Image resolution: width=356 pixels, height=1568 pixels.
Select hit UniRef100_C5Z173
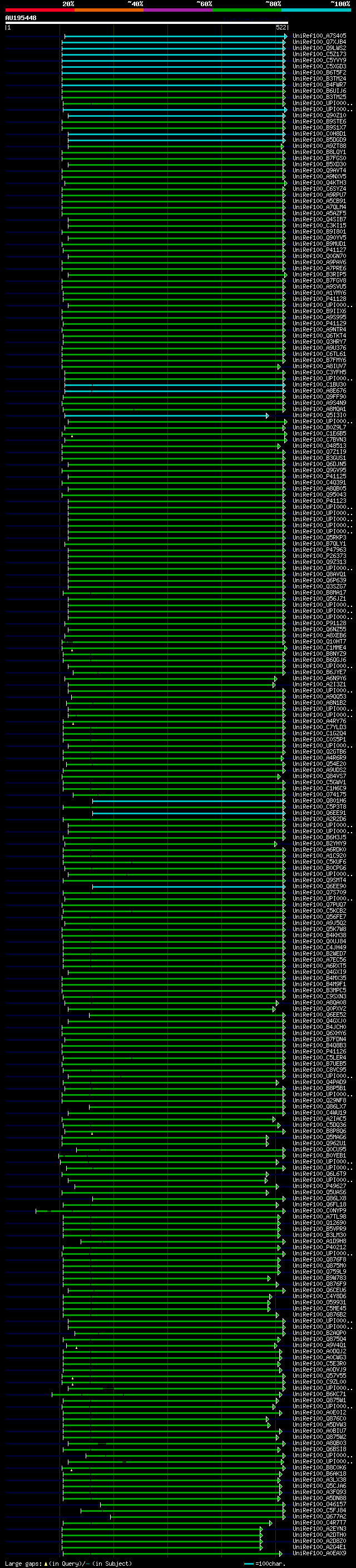coord(319,54)
